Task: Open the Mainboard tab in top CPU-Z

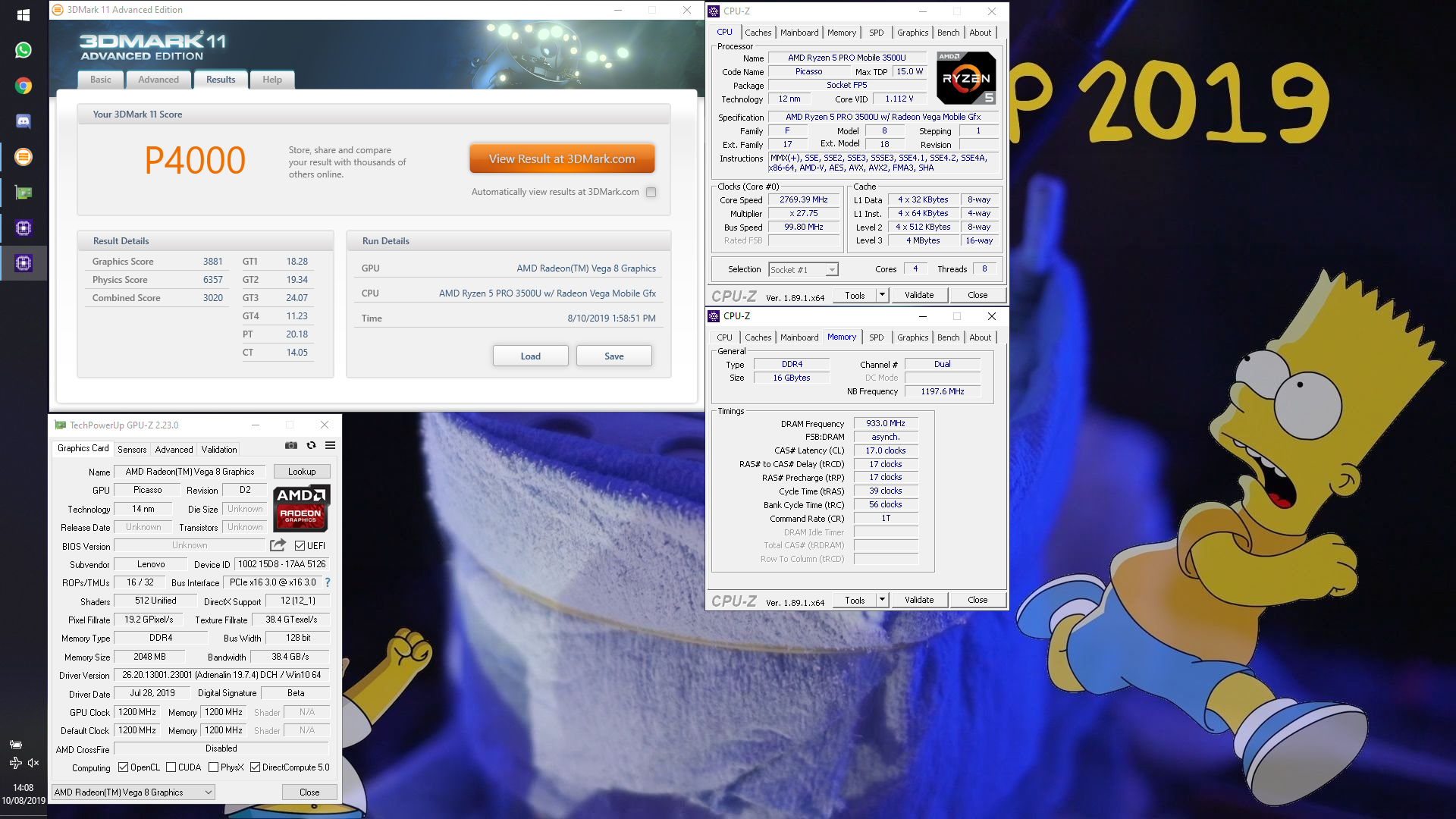Action: click(799, 33)
